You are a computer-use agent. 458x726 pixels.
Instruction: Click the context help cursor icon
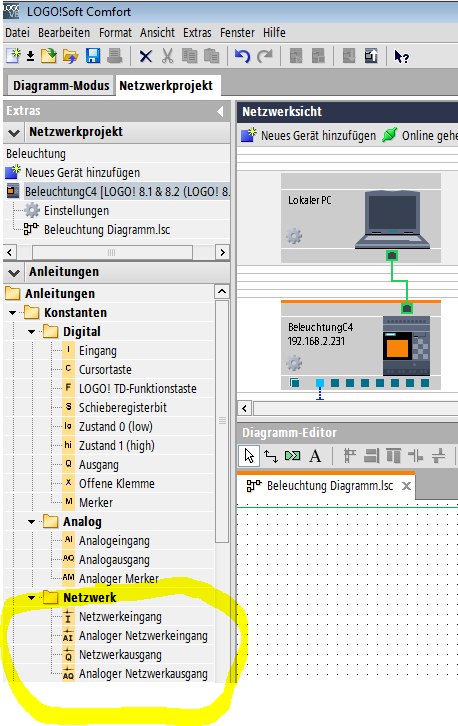[x=401, y=56]
